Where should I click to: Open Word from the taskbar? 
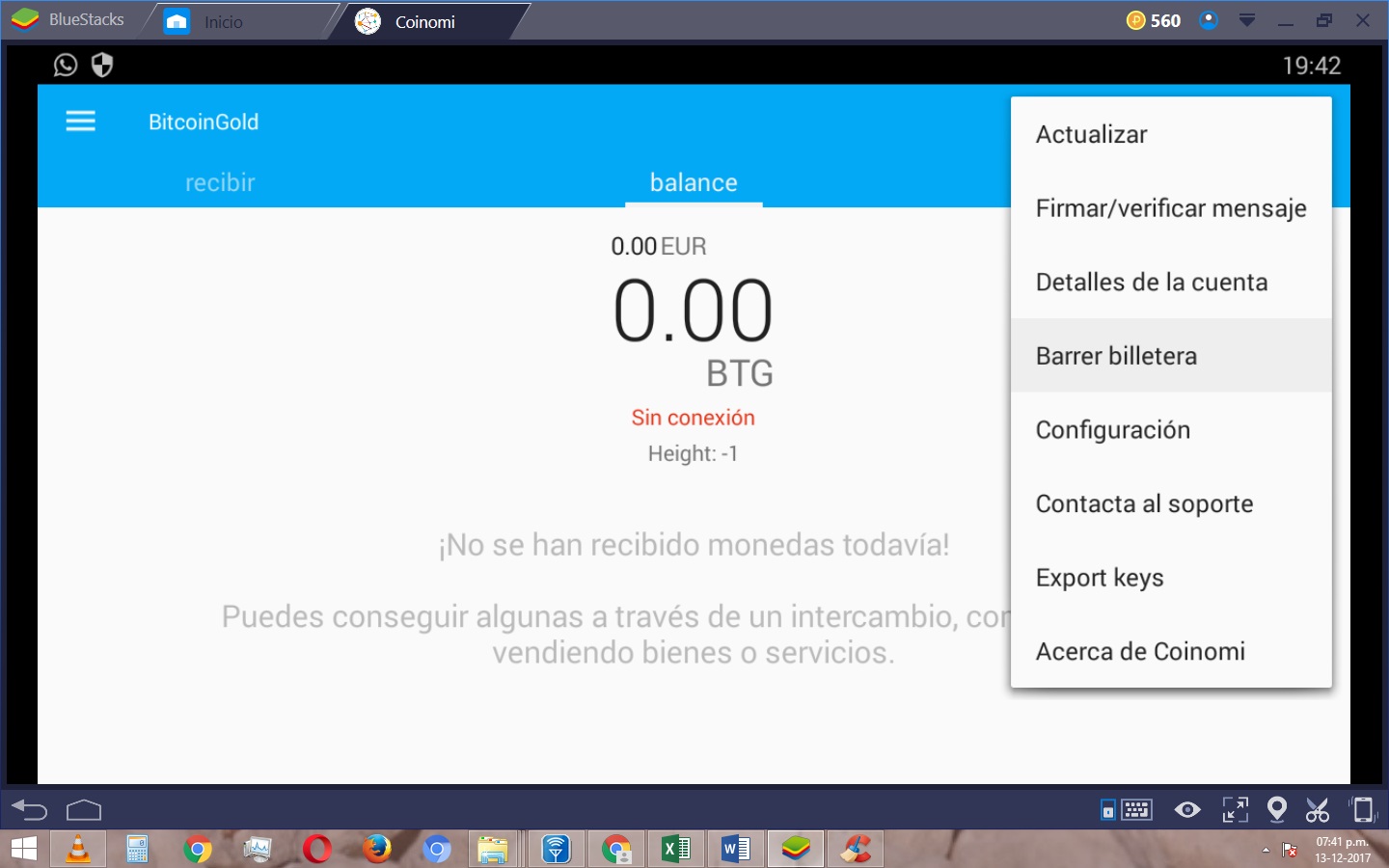tap(736, 849)
